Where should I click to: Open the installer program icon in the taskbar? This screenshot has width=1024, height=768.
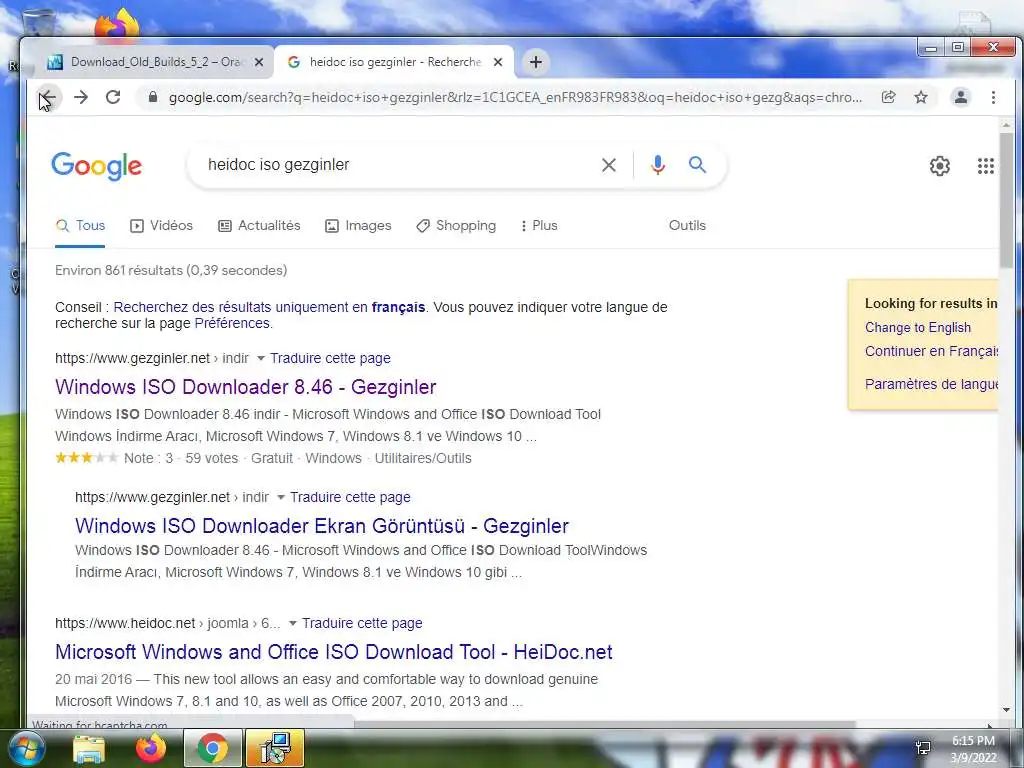click(x=275, y=749)
